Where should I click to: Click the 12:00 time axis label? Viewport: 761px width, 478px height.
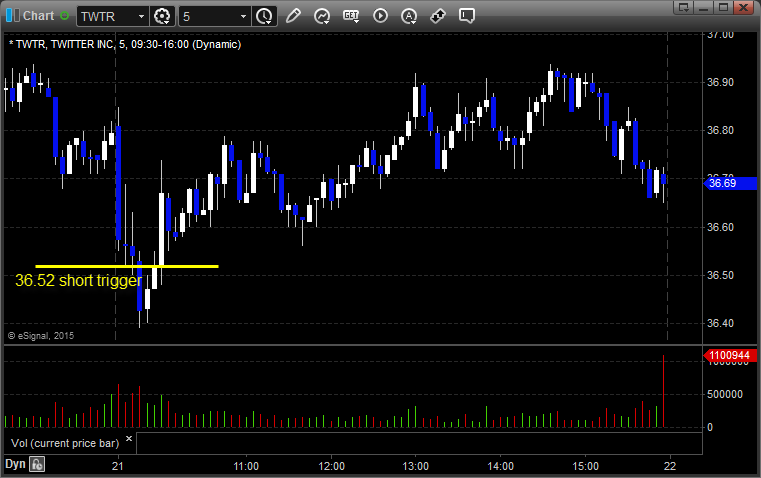(x=331, y=466)
